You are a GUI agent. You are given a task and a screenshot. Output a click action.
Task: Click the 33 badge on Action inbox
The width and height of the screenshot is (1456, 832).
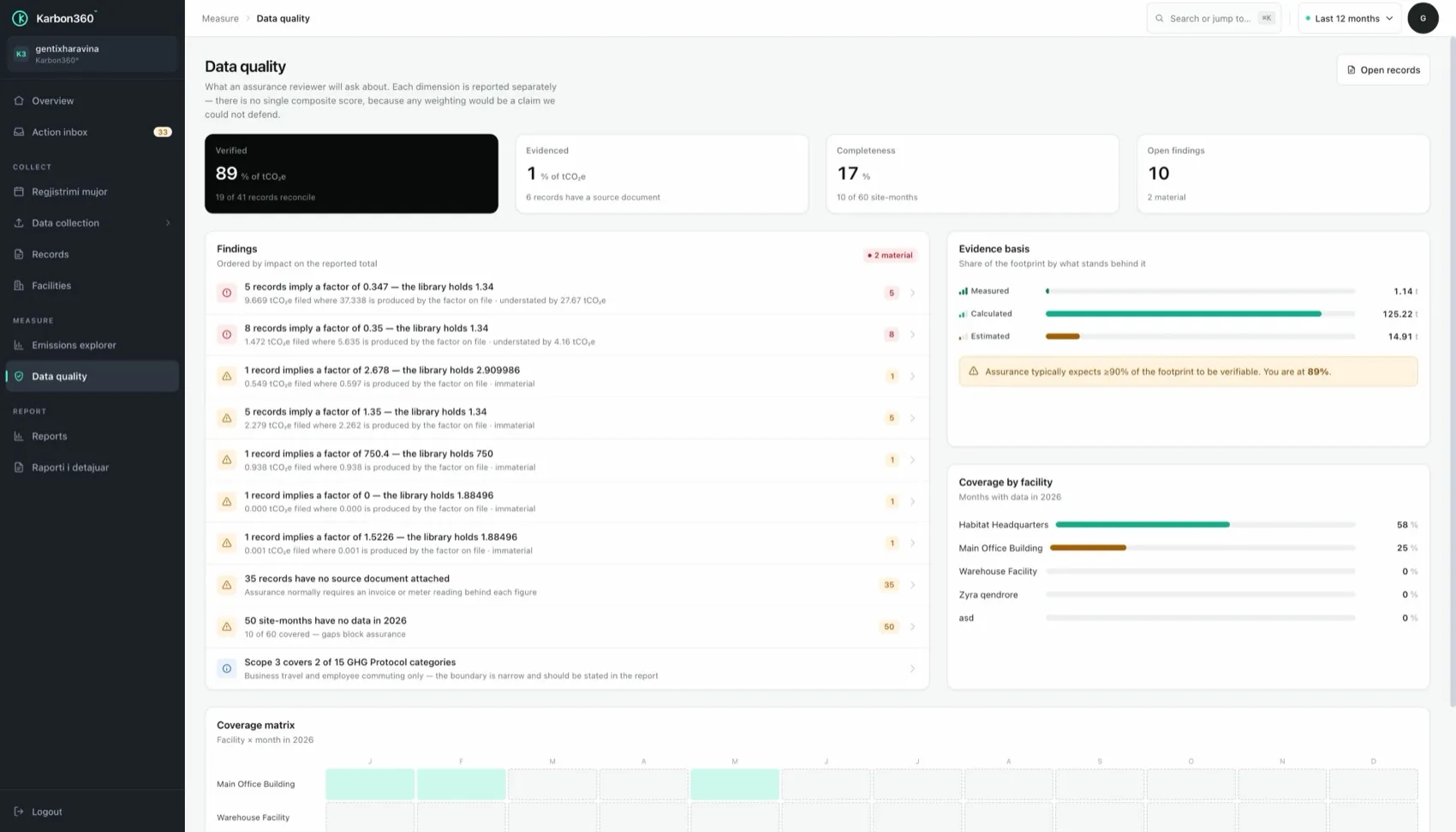[x=163, y=132]
